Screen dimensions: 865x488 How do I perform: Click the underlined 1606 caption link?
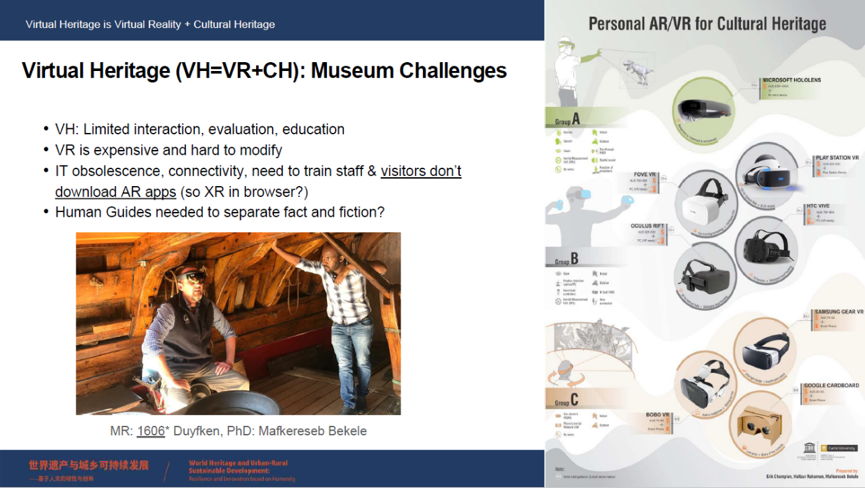click(151, 431)
